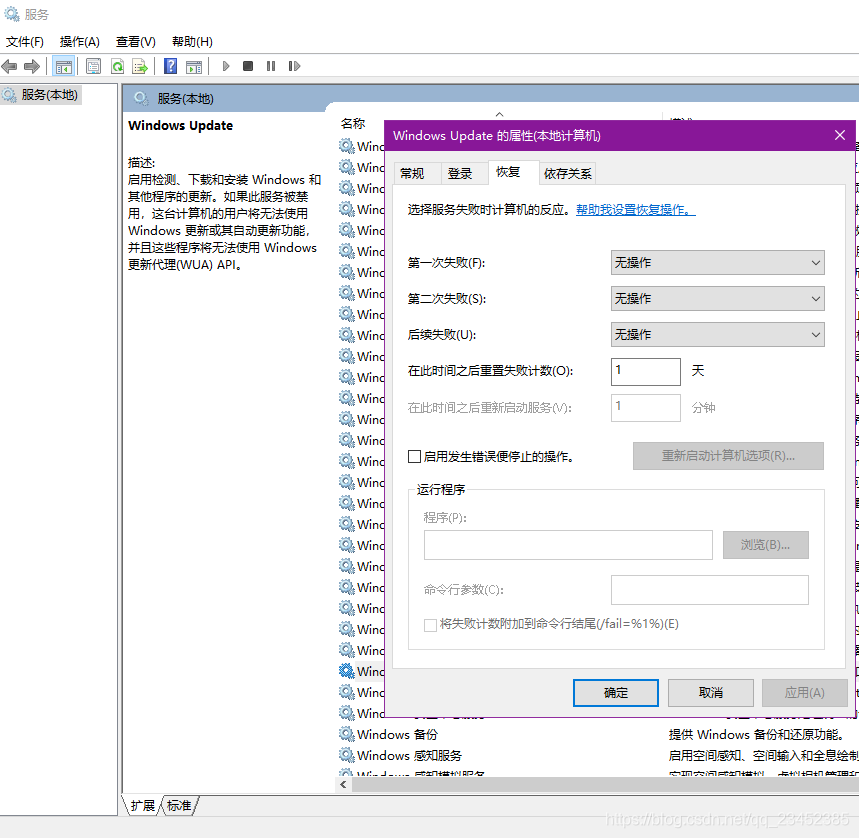Screen dimensions: 859x838
Task: Select the Windows 备份 service row
Action: coord(597,734)
